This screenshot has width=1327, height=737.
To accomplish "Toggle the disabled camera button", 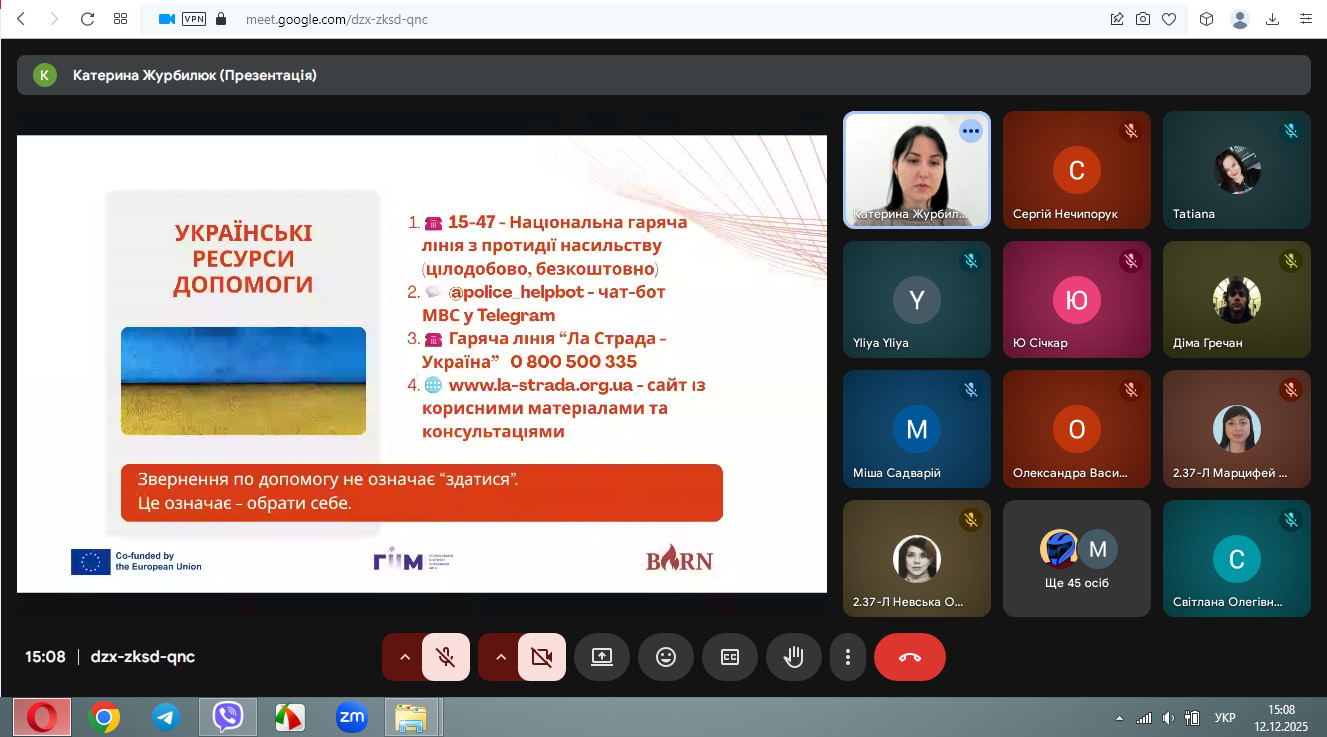I will tap(542, 657).
